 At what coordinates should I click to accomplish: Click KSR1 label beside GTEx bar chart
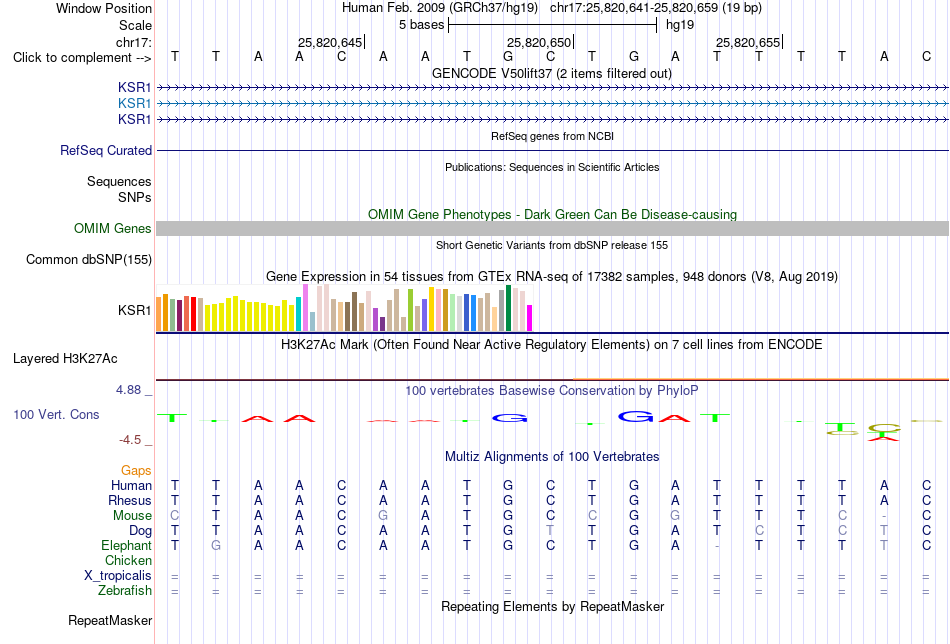135,310
